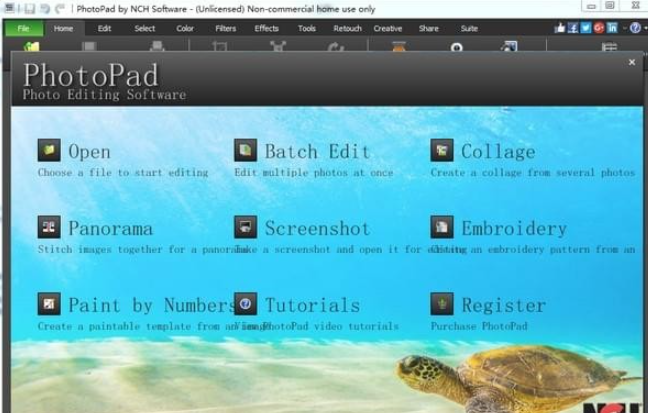Image resolution: width=648 pixels, height=413 pixels.
Task: Click the Twitter share icon
Action: (586, 28)
